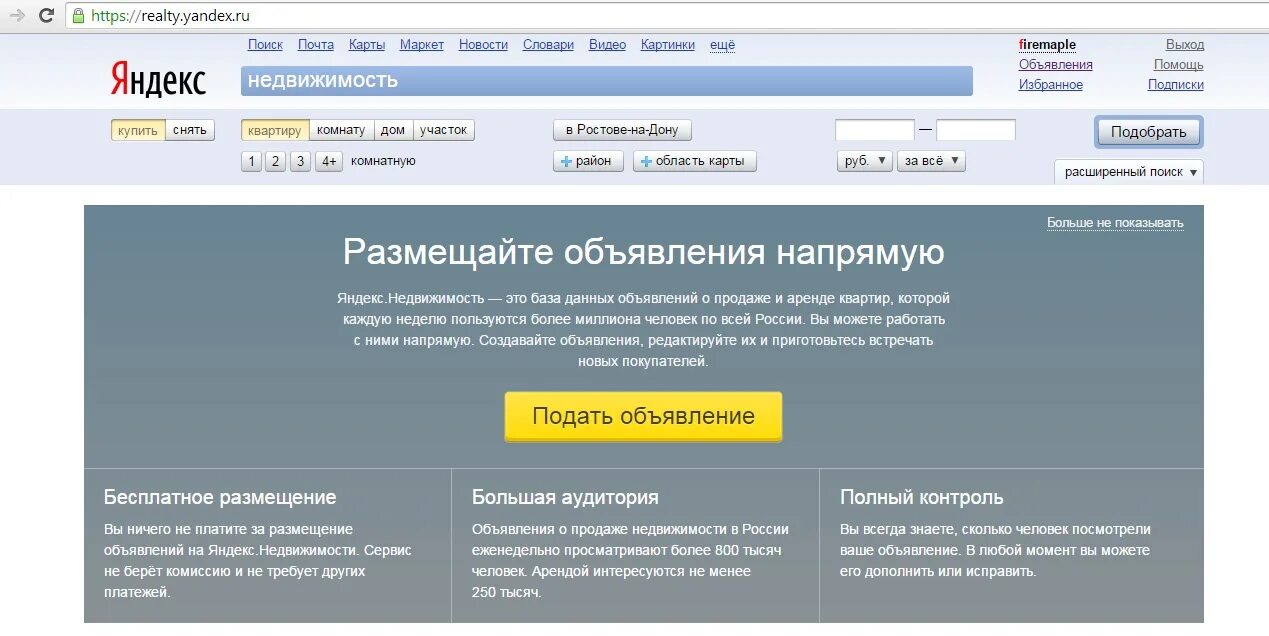The width and height of the screenshot is (1269, 636).
Task: Select the купить toggle
Action: 138,130
